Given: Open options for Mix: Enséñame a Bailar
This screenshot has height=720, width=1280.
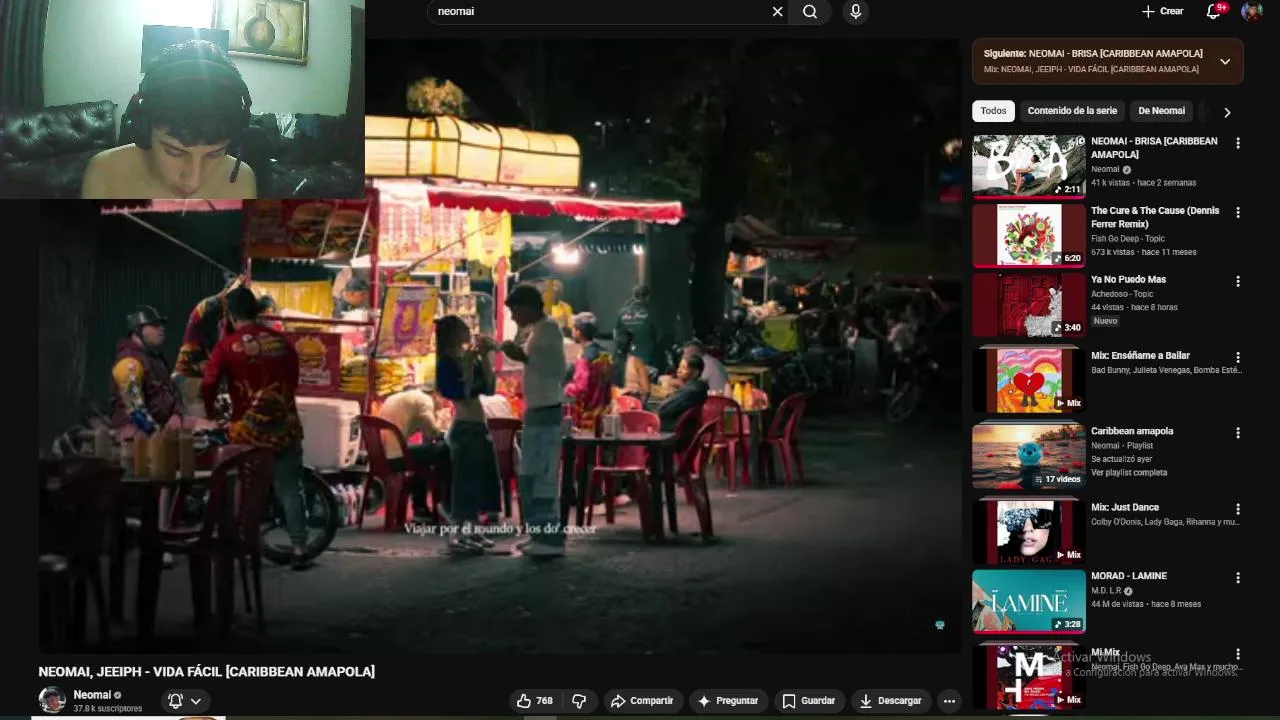Looking at the screenshot, I should click(1238, 357).
